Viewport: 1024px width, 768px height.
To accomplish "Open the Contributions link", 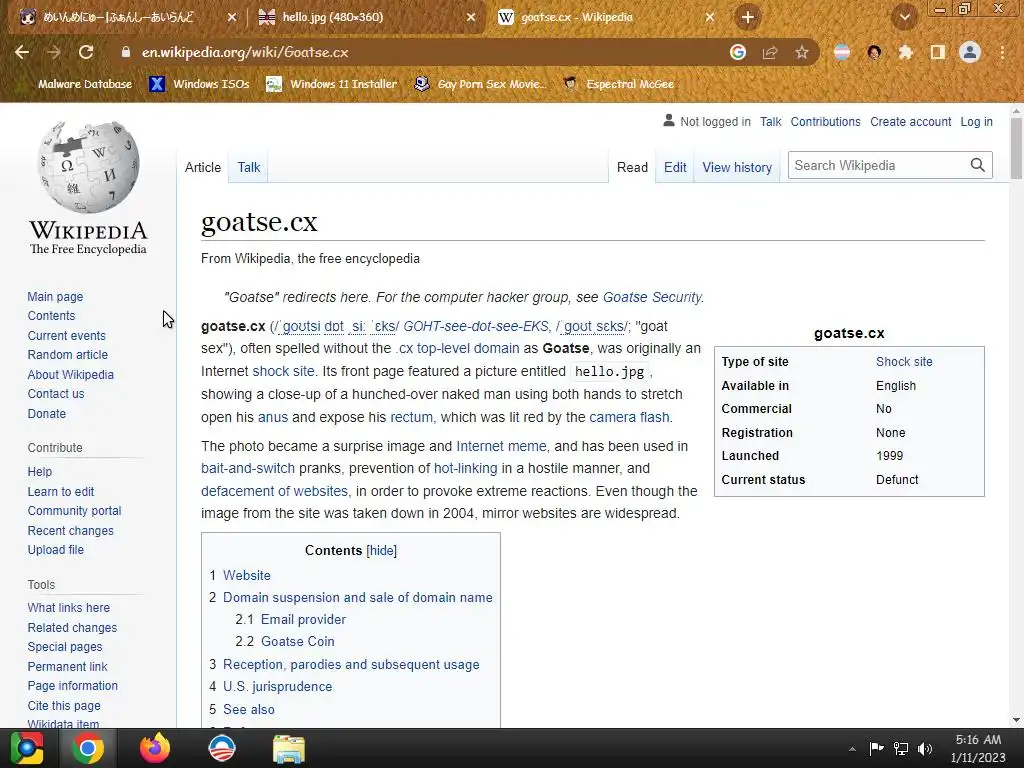I will [x=825, y=121].
